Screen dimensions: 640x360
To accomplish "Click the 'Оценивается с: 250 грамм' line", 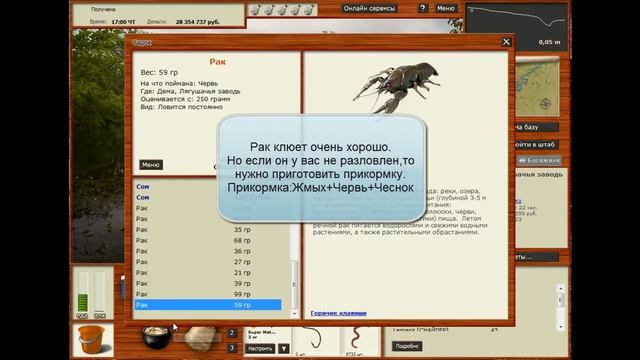I will [x=185, y=99].
